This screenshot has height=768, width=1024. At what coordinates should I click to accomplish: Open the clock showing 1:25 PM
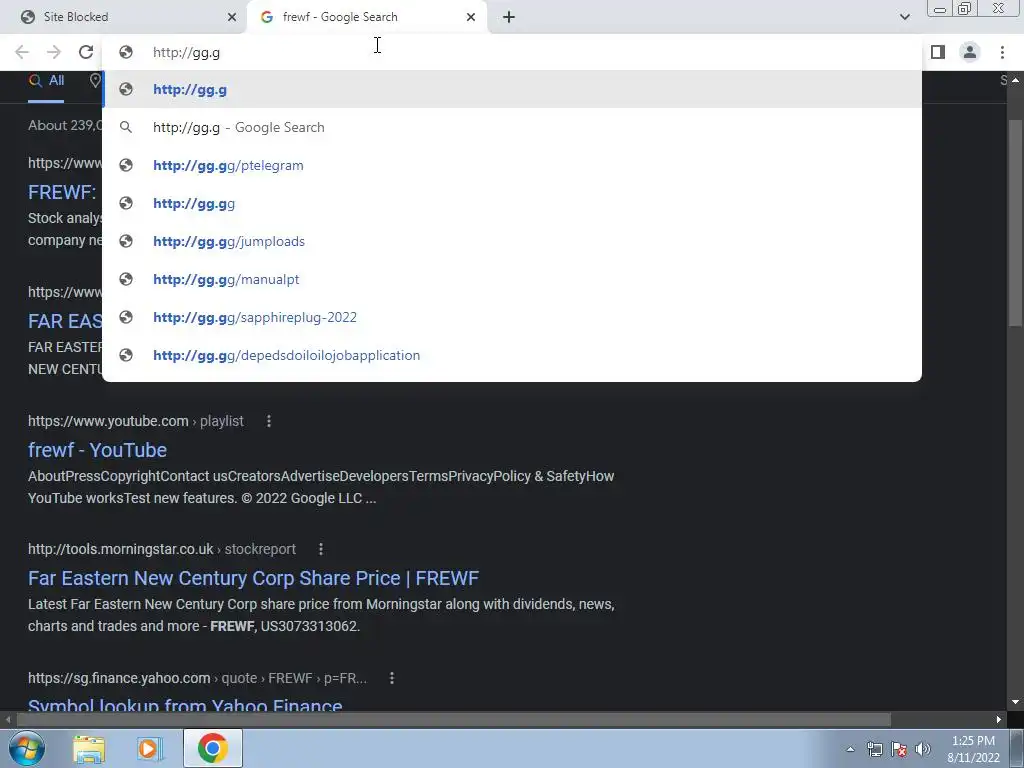pyautogui.click(x=974, y=749)
